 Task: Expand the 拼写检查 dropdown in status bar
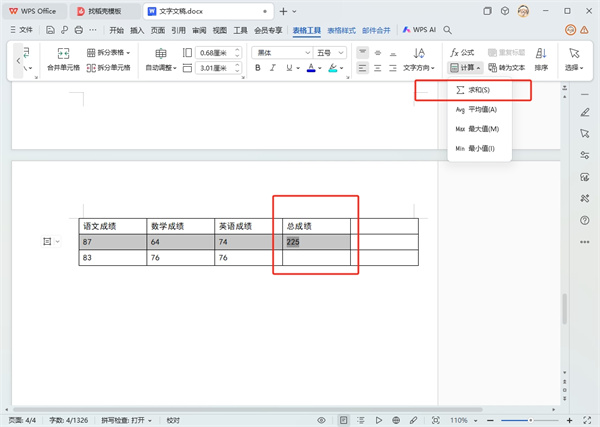pyautogui.click(x=126, y=420)
